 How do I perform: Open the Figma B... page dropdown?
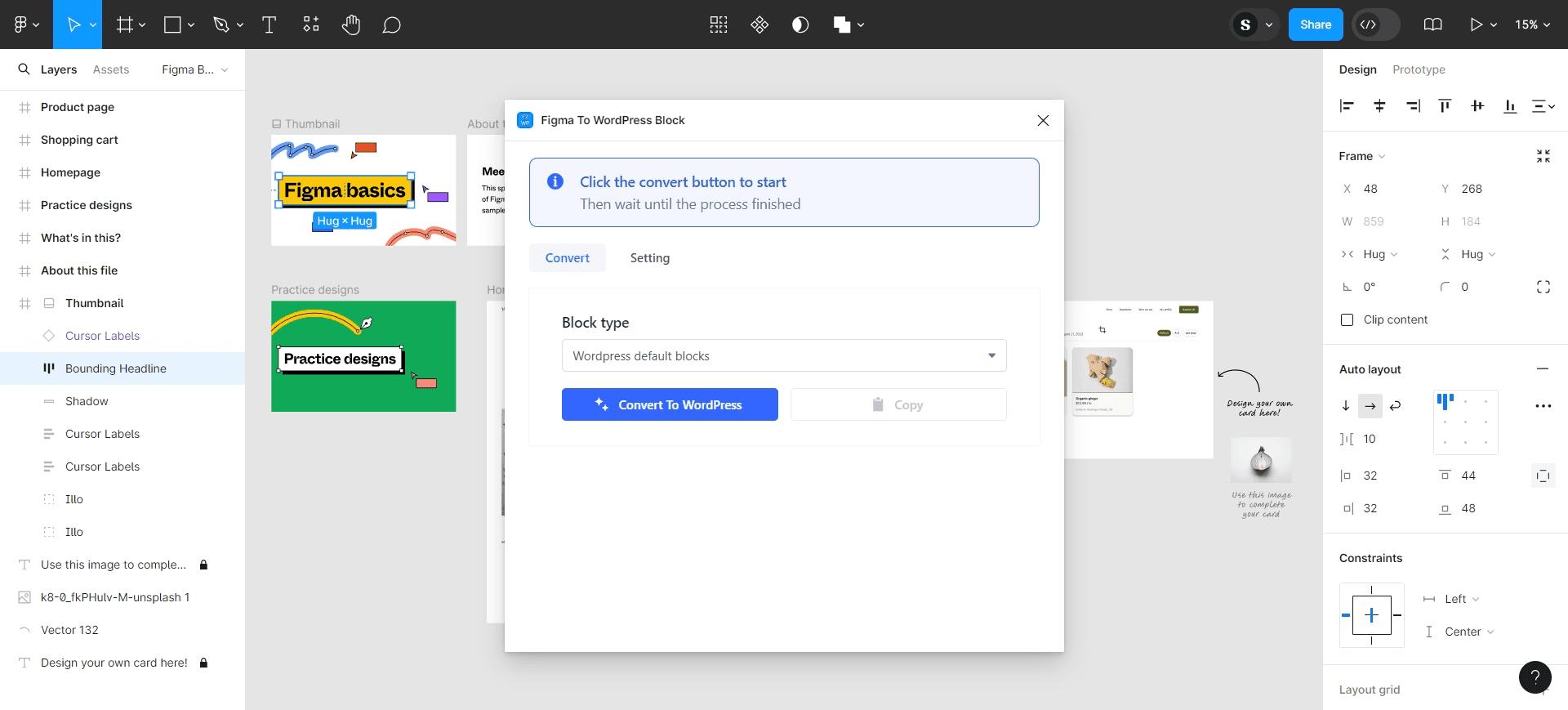[194, 69]
